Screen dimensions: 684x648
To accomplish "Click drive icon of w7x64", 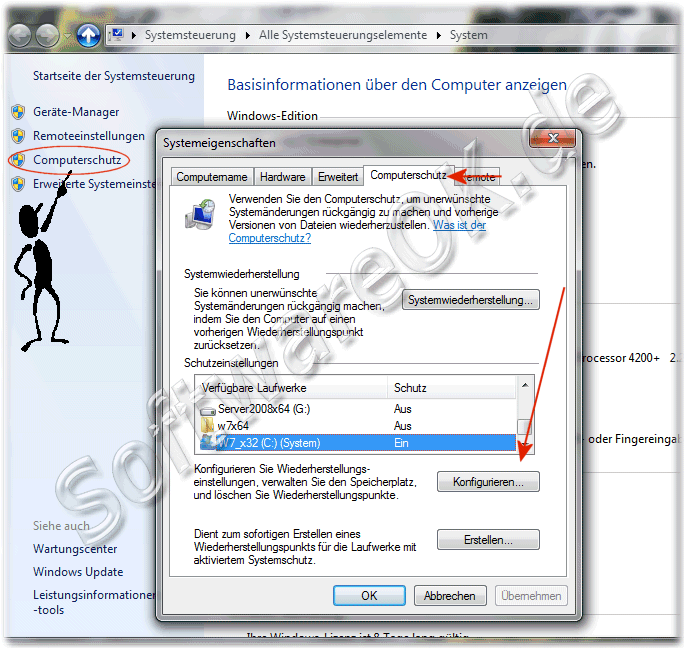I will pyautogui.click(x=208, y=425).
